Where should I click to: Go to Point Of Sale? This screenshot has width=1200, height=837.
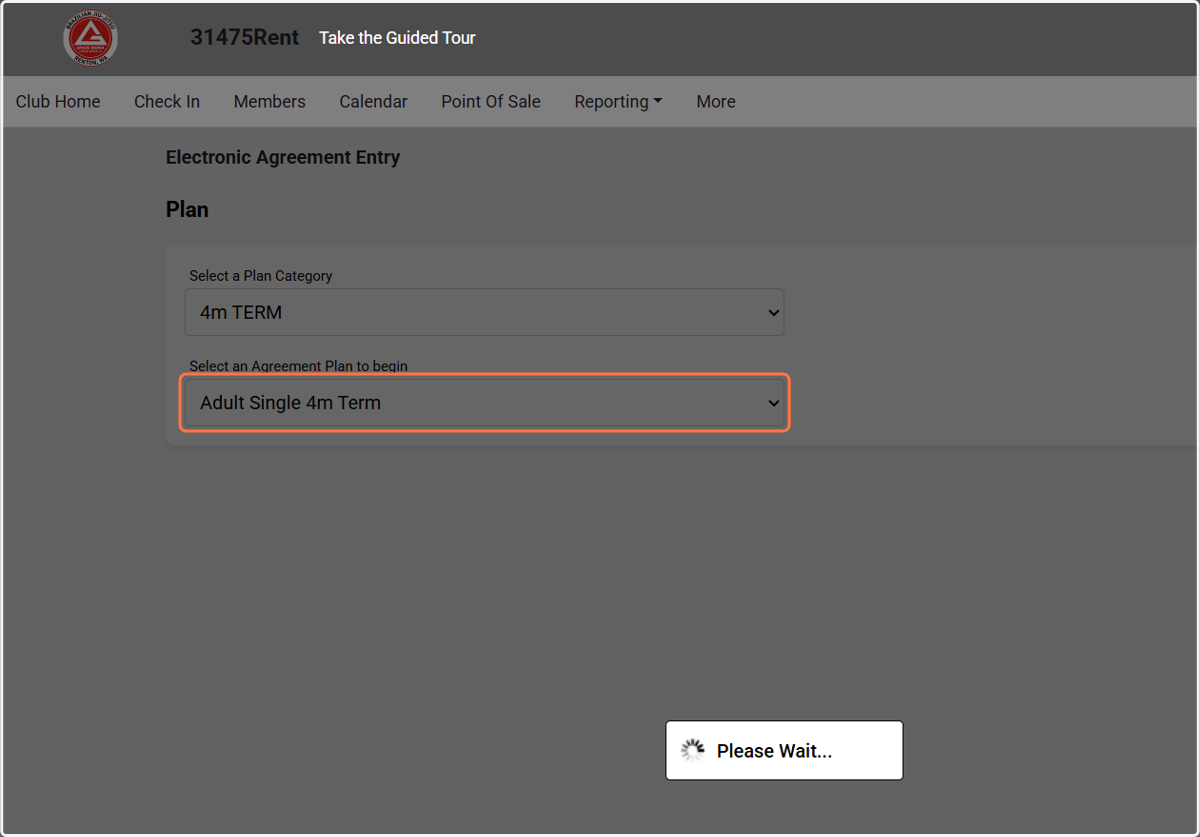click(491, 101)
